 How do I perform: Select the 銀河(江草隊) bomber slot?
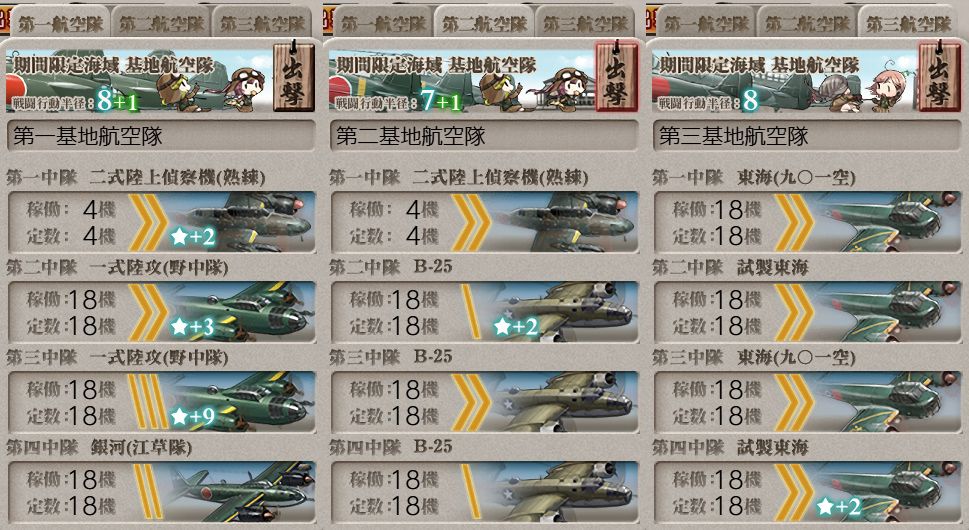[x=162, y=492]
